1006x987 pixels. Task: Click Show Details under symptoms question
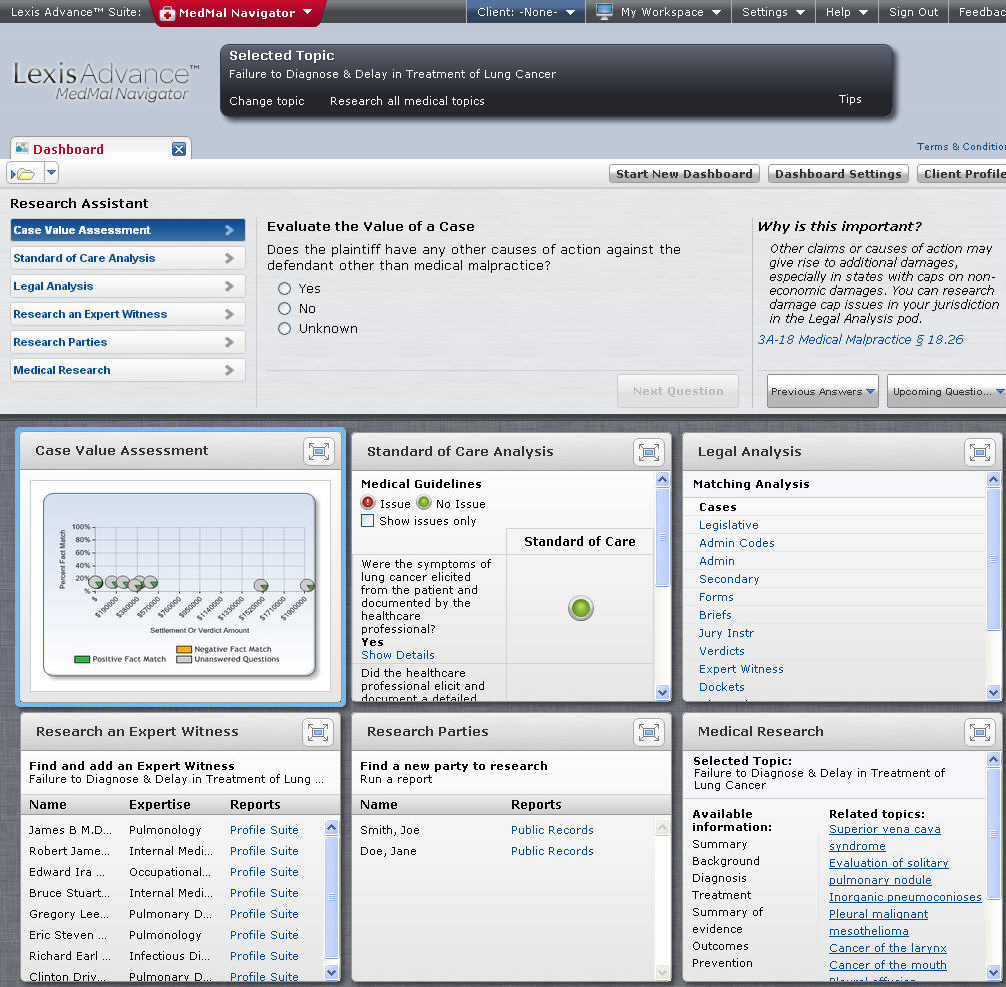coord(398,655)
